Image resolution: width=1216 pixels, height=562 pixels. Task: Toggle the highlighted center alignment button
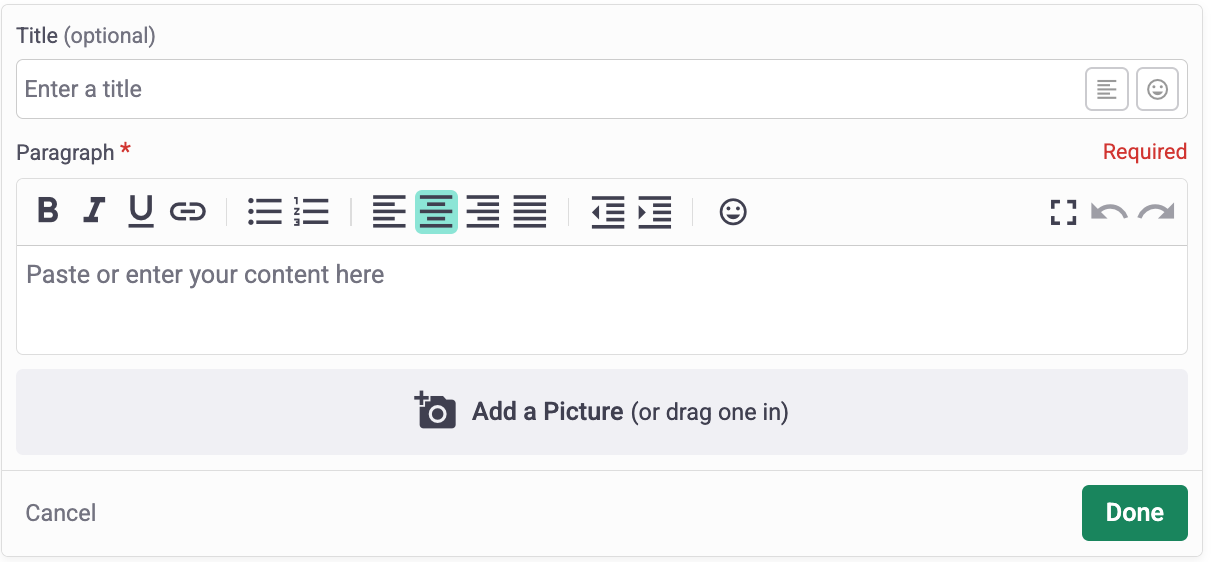tap(436, 212)
